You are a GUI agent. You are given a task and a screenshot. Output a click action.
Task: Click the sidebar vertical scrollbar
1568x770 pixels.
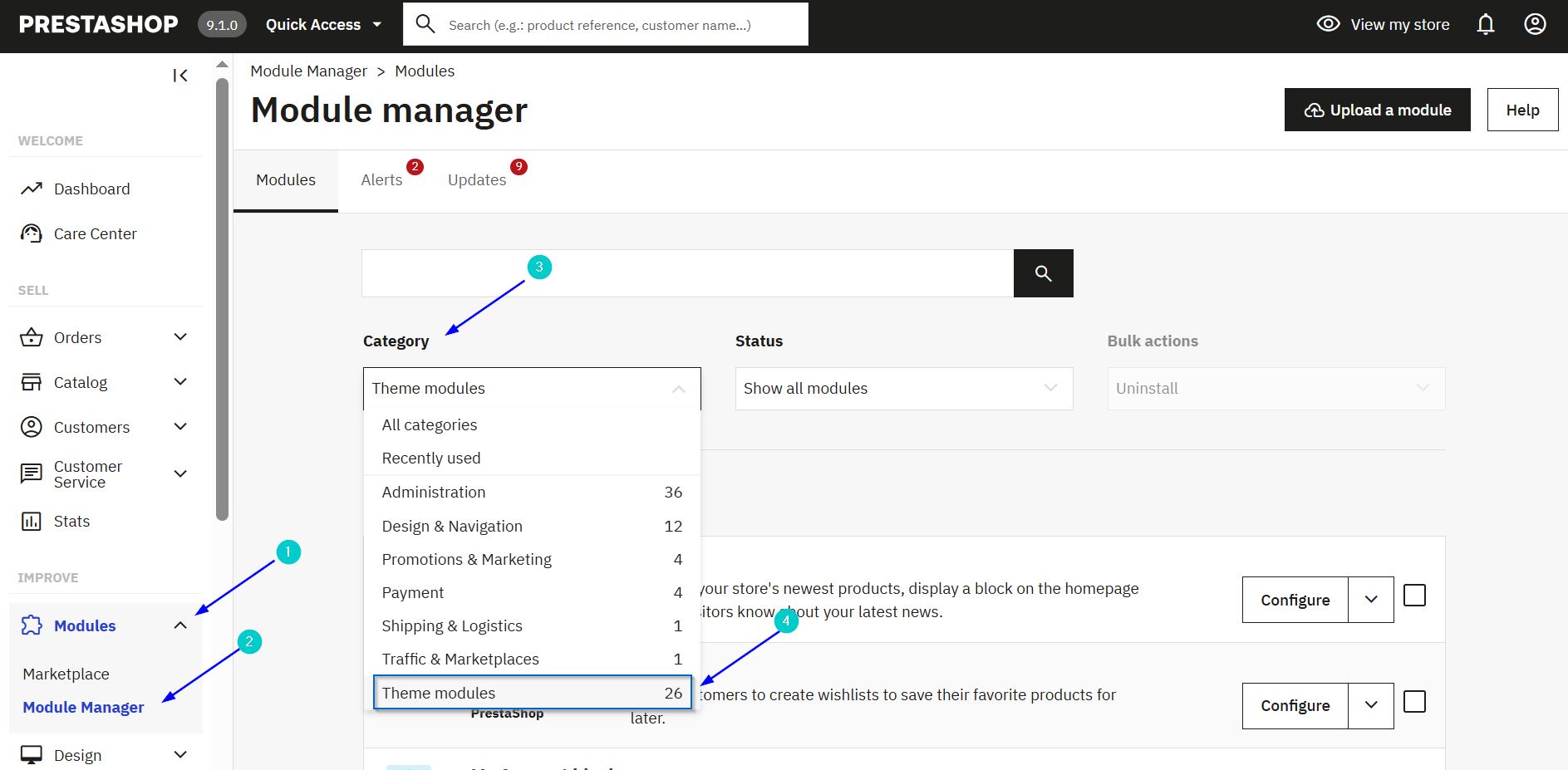[x=222, y=299]
